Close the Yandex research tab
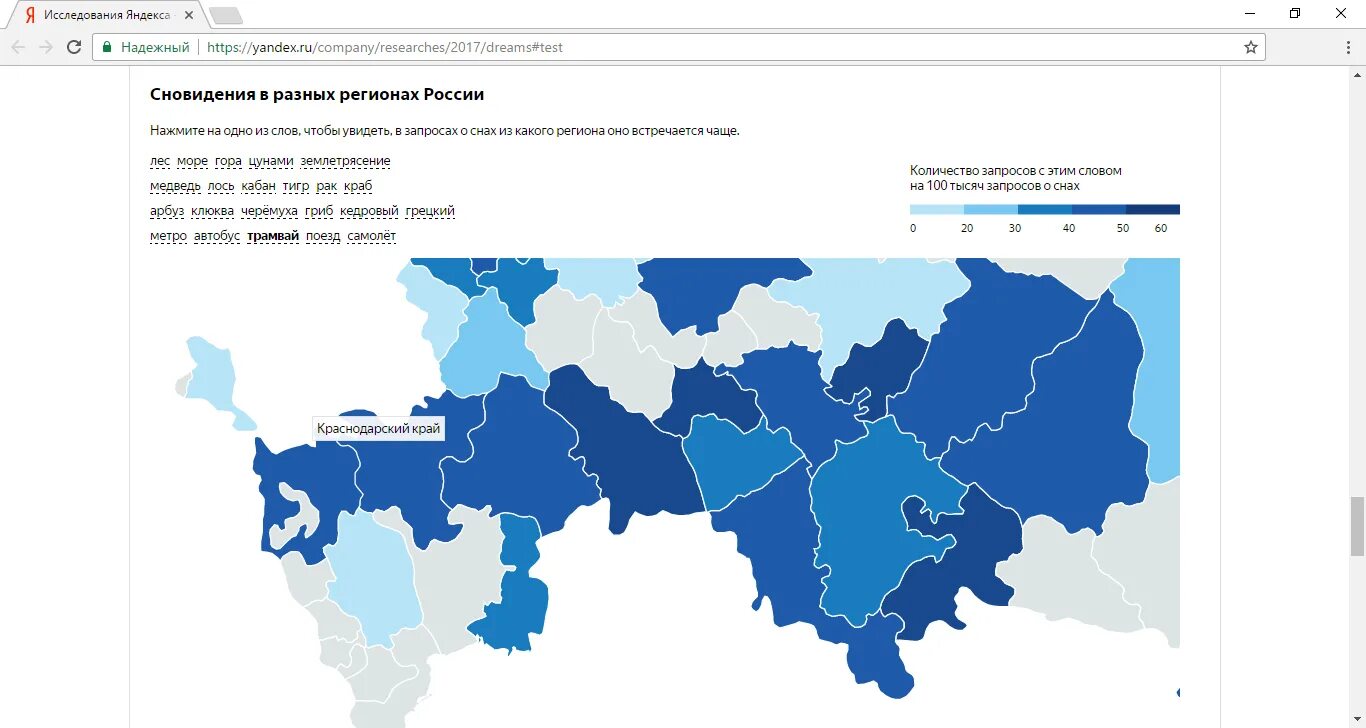1366x728 pixels. [190, 15]
